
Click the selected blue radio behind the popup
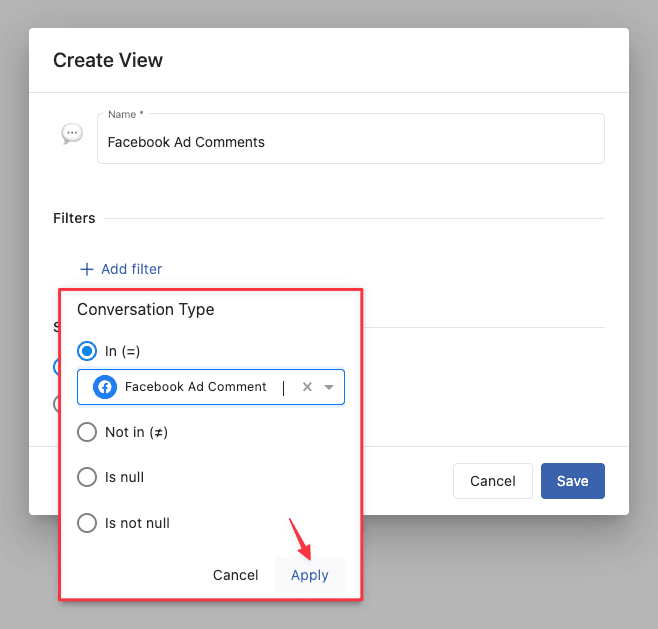[x=56, y=367]
